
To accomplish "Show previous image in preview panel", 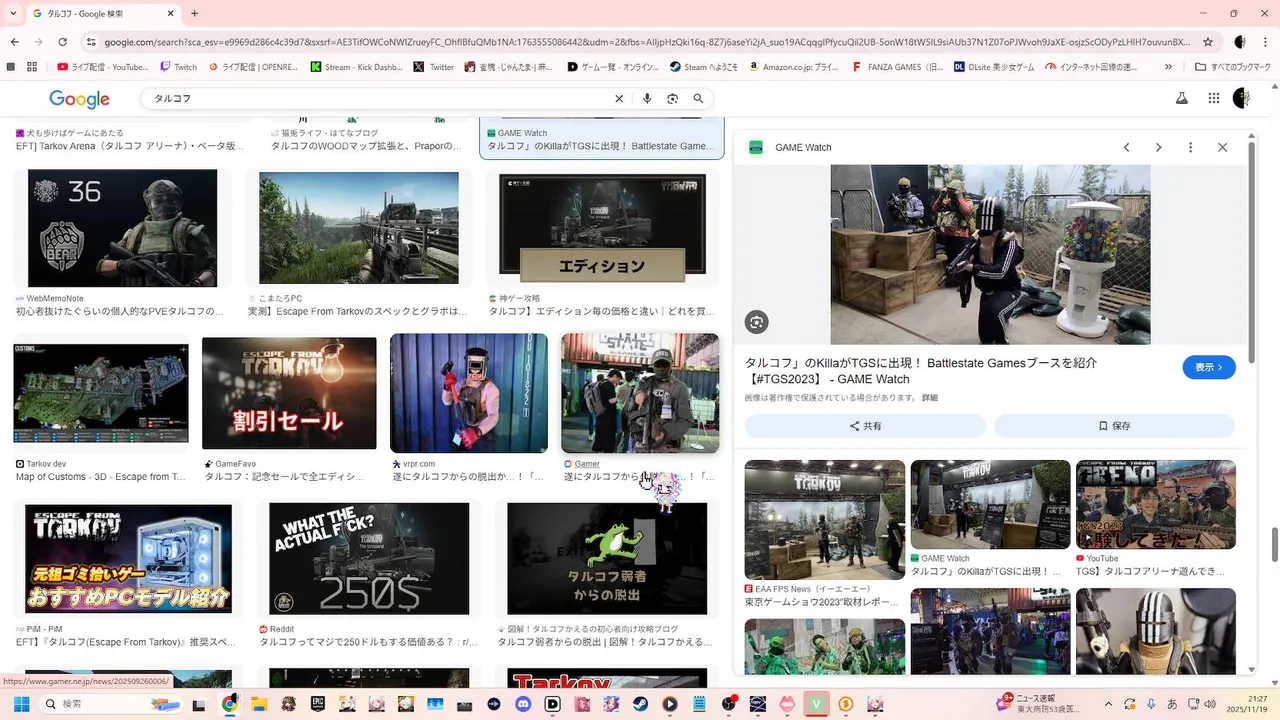I will point(1126,147).
